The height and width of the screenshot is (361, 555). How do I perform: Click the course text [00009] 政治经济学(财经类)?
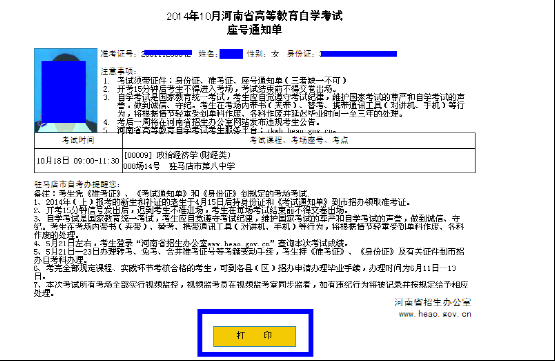[177, 155]
